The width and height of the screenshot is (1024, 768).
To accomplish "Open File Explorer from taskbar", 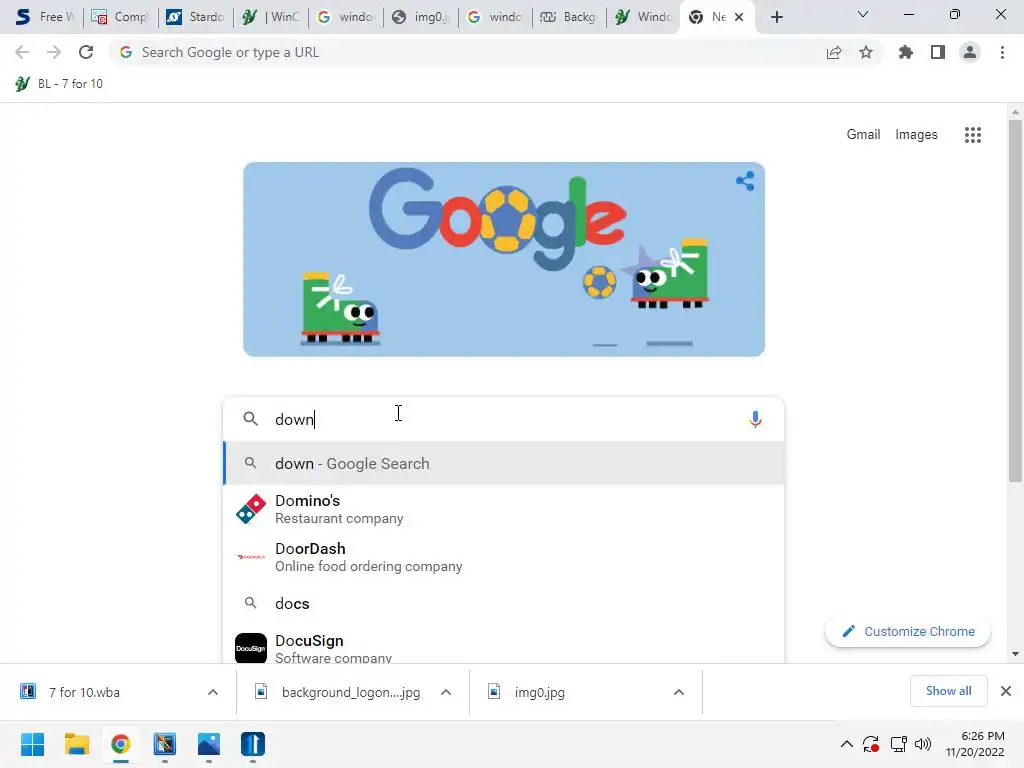I will (76, 744).
